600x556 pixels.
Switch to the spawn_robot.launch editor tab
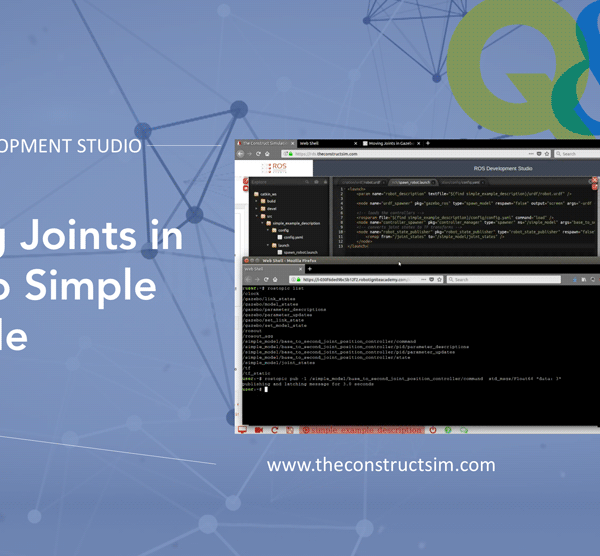pyautogui.click(x=414, y=183)
